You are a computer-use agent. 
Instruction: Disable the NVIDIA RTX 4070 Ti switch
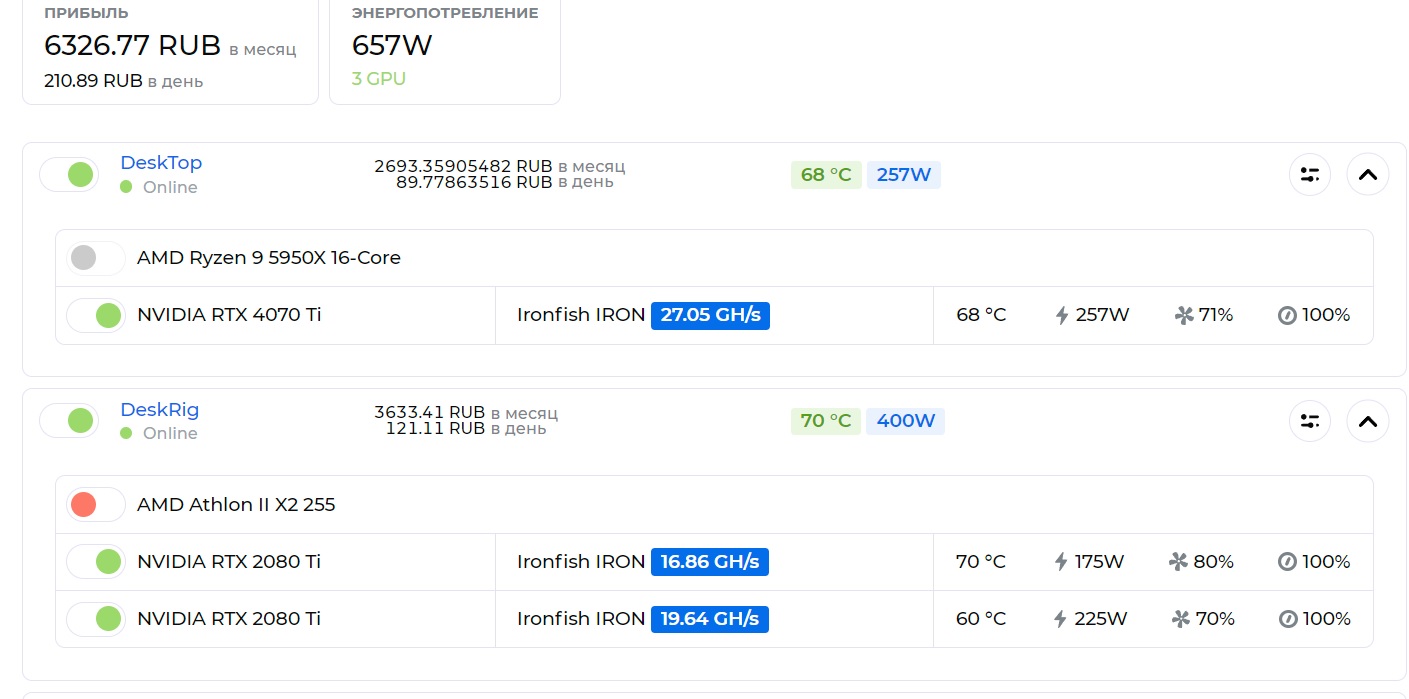click(95, 316)
